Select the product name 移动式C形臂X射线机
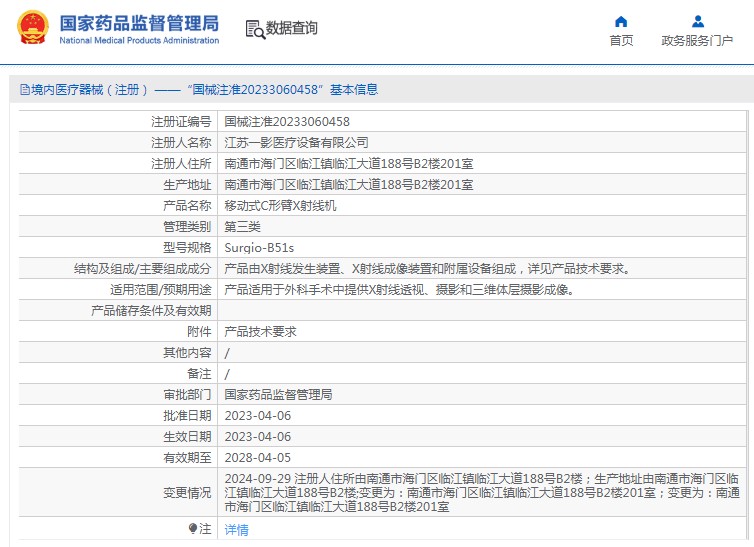The height and width of the screenshot is (547, 754). 281,205
